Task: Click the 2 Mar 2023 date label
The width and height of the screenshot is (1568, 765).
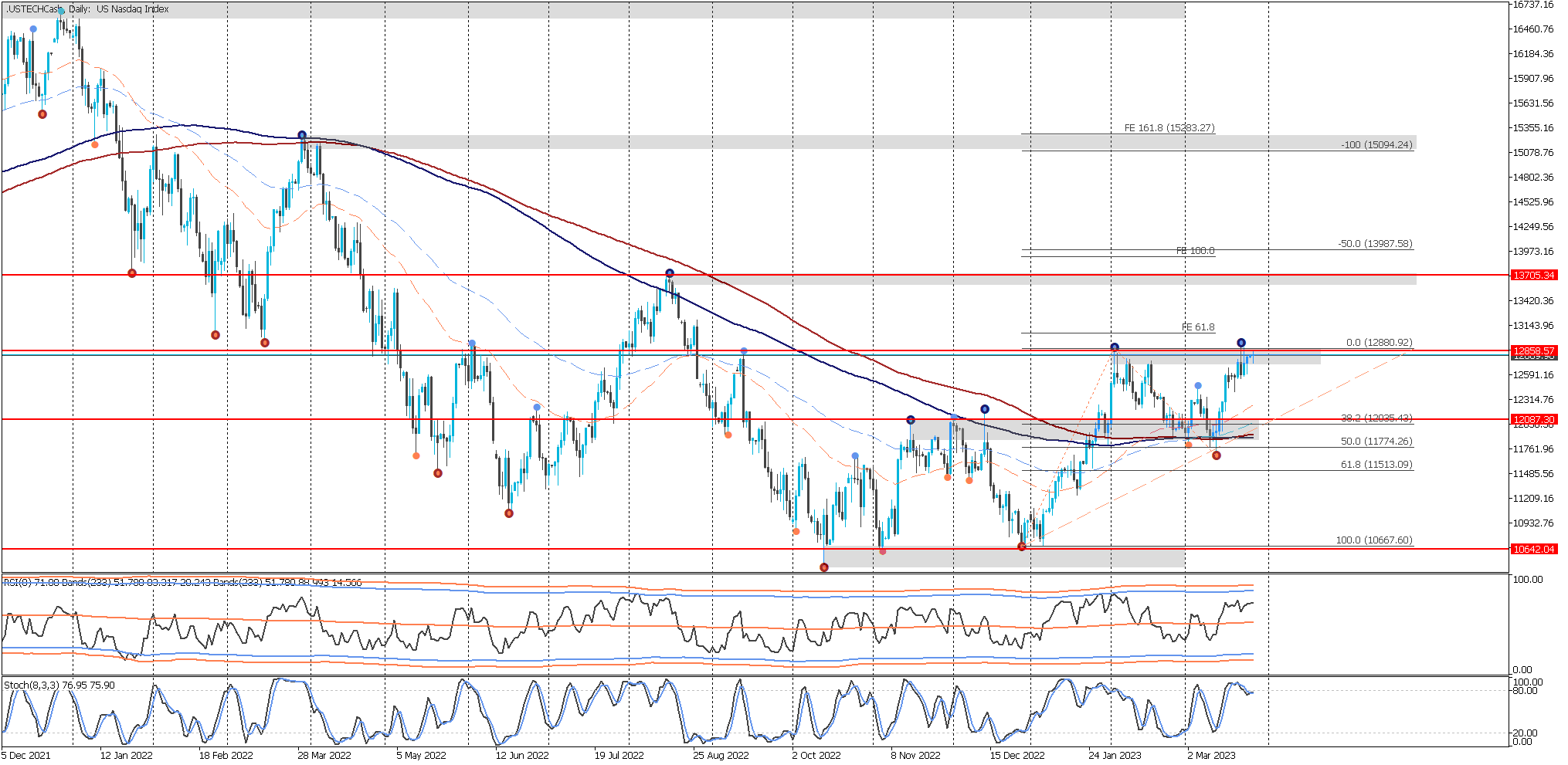Action: tap(1210, 756)
